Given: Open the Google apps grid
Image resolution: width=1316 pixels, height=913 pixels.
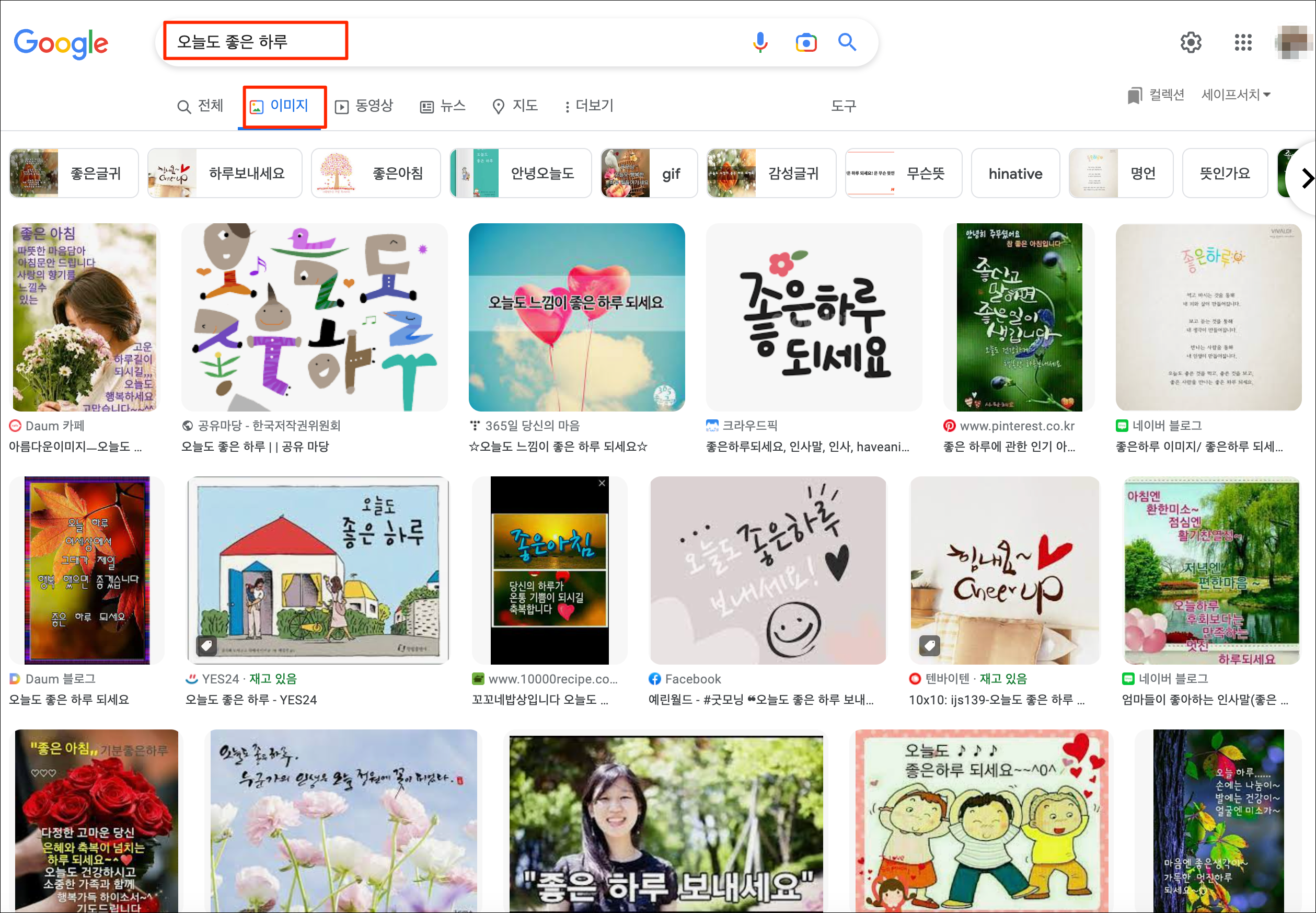Looking at the screenshot, I should point(1243,42).
